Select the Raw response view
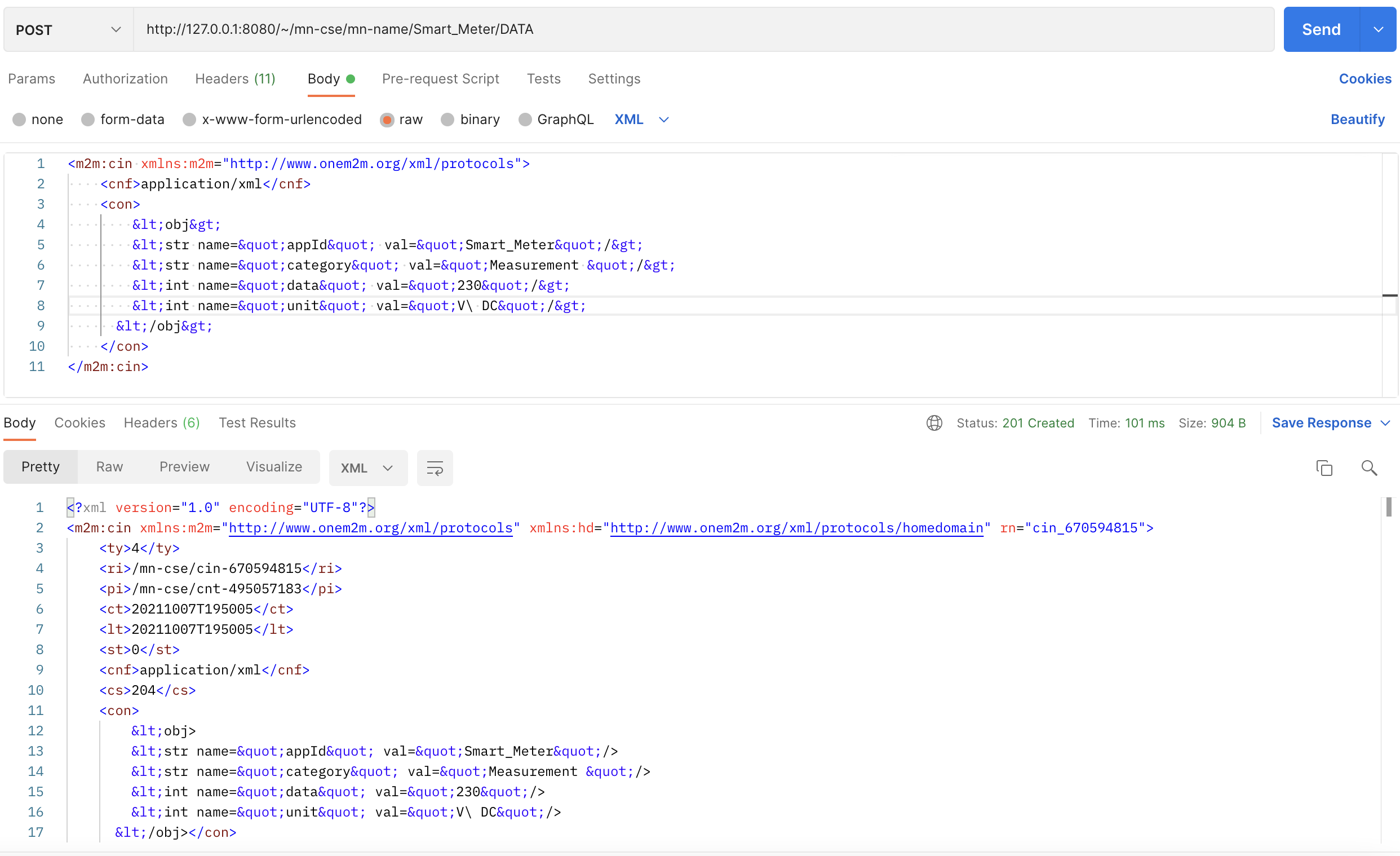 click(x=110, y=467)
